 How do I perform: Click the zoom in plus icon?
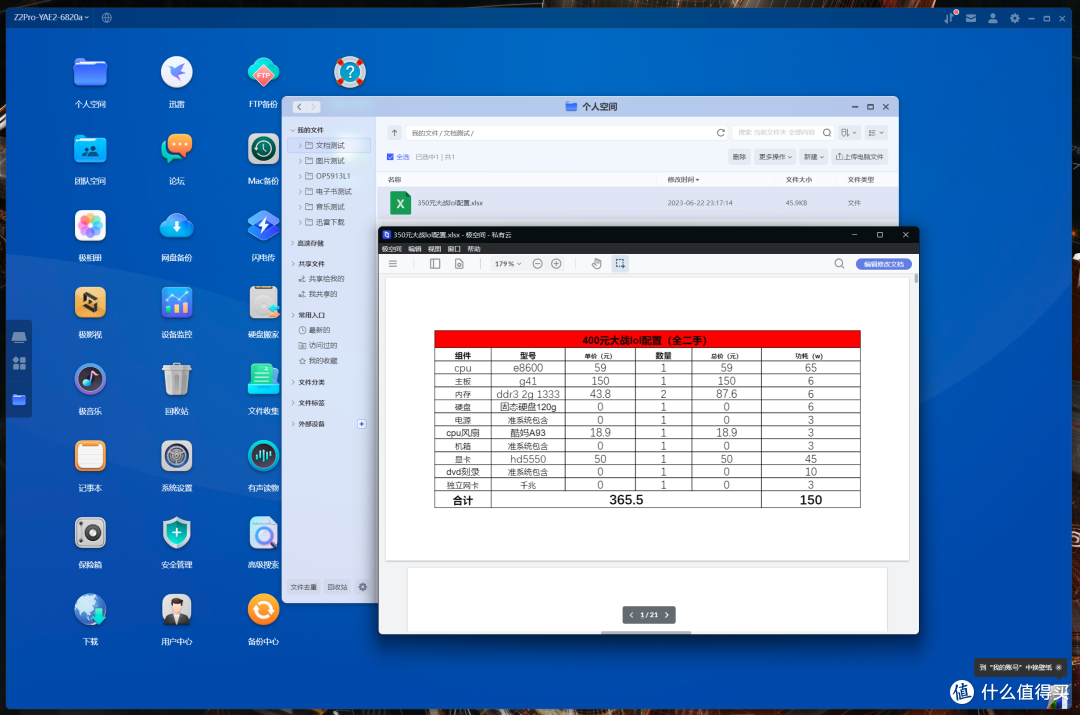(x=556, y=264)
